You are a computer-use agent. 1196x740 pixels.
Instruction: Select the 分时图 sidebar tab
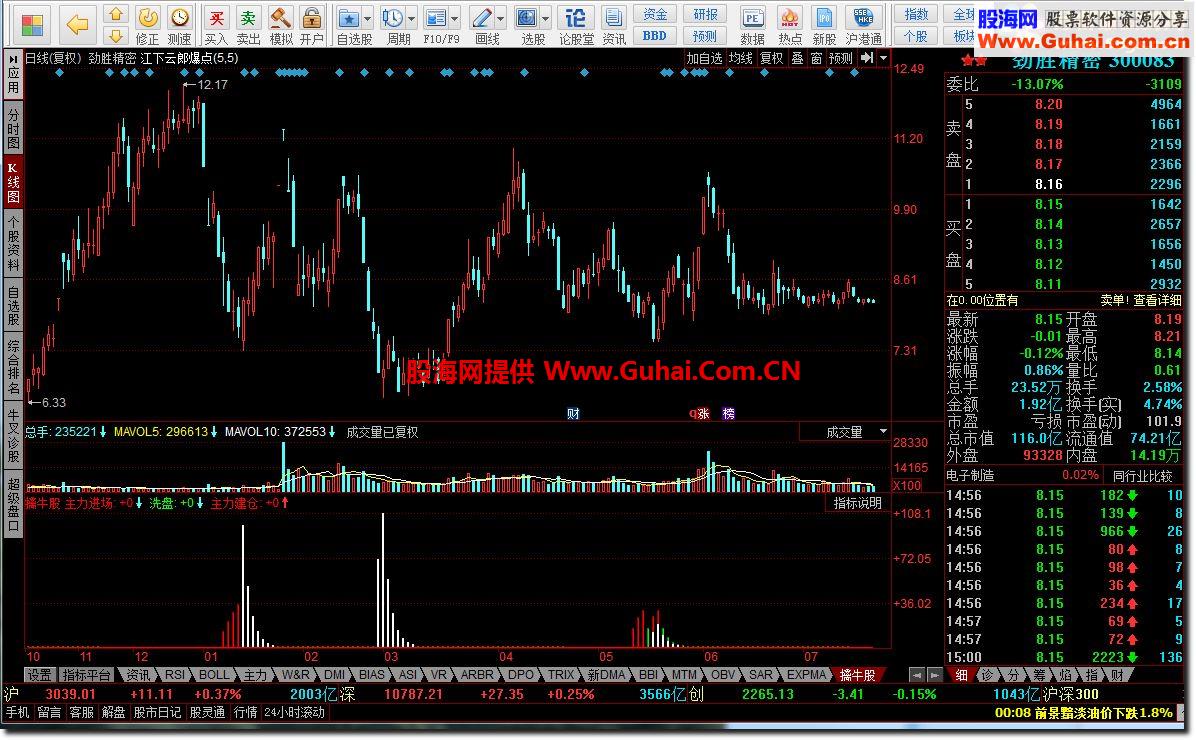13,127
